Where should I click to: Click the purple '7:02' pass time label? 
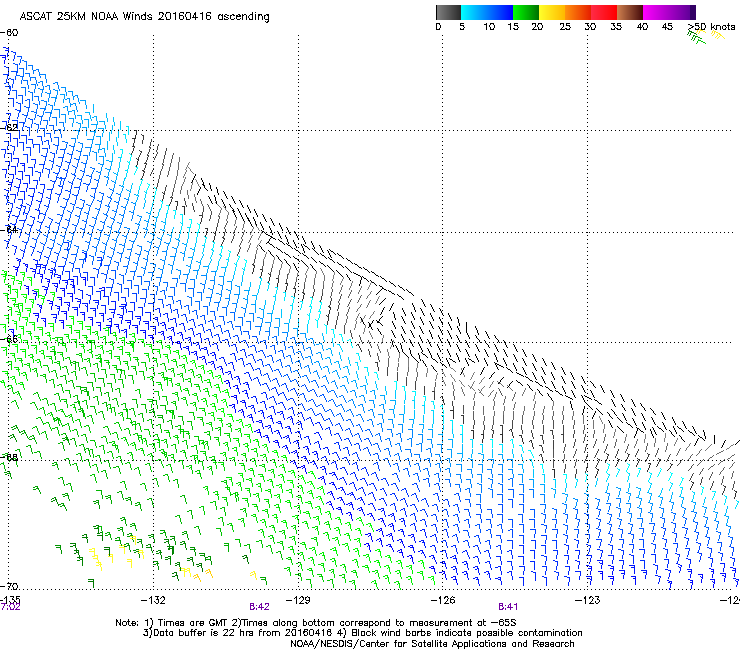click(x=10, y=607)
